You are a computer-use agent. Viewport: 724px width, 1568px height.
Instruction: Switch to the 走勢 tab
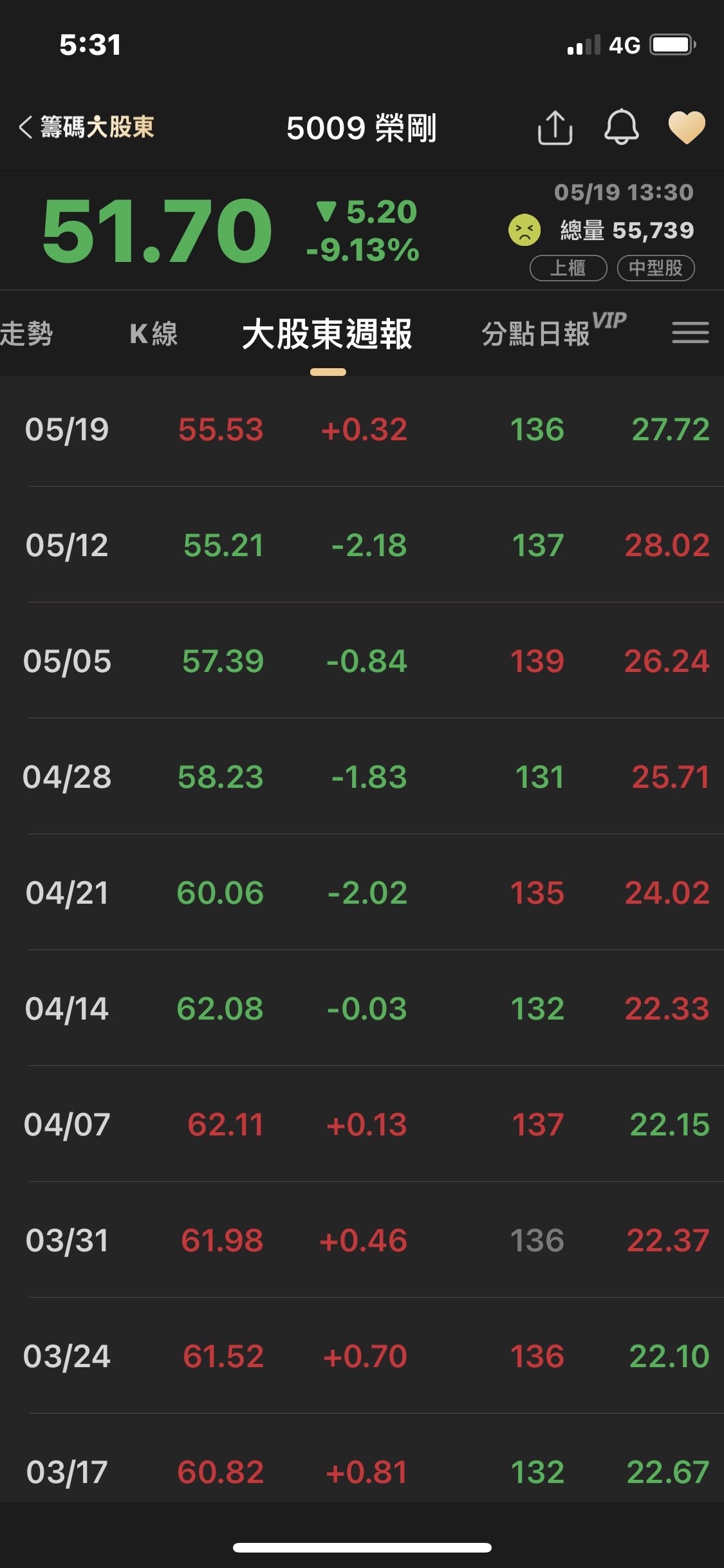click(26, 333)
